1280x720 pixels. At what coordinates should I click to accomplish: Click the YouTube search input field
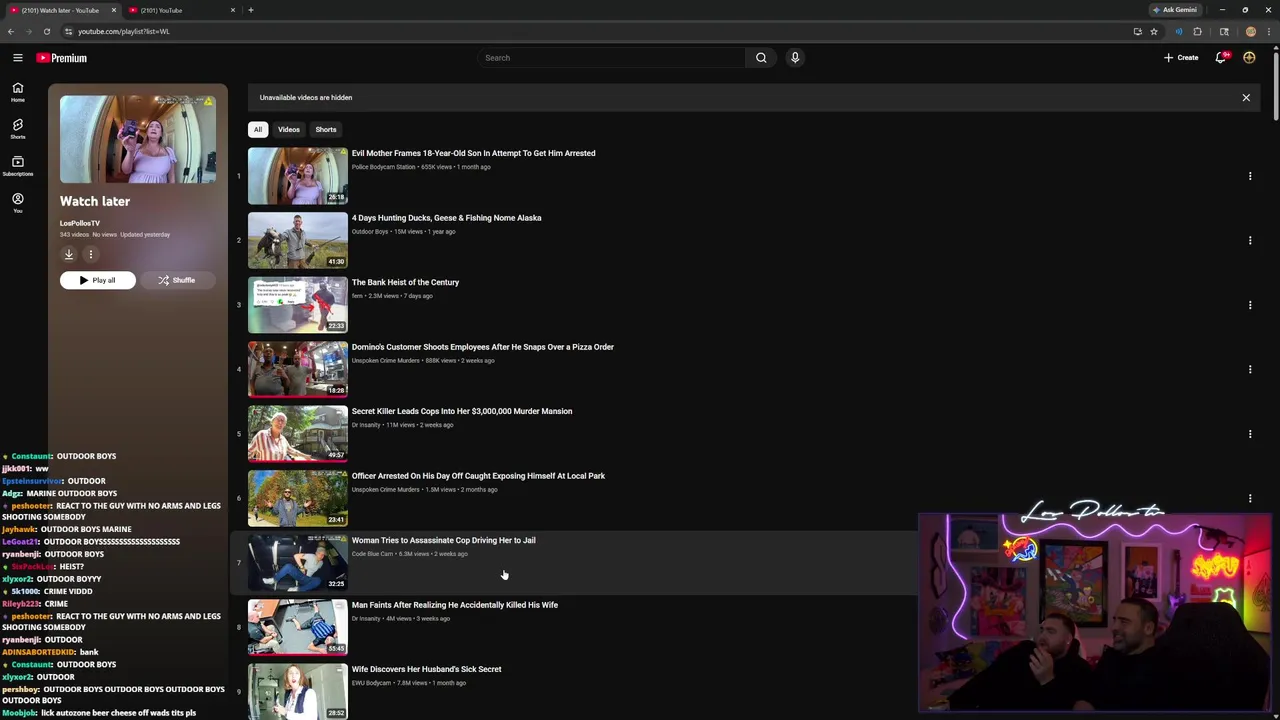[612, 58]
